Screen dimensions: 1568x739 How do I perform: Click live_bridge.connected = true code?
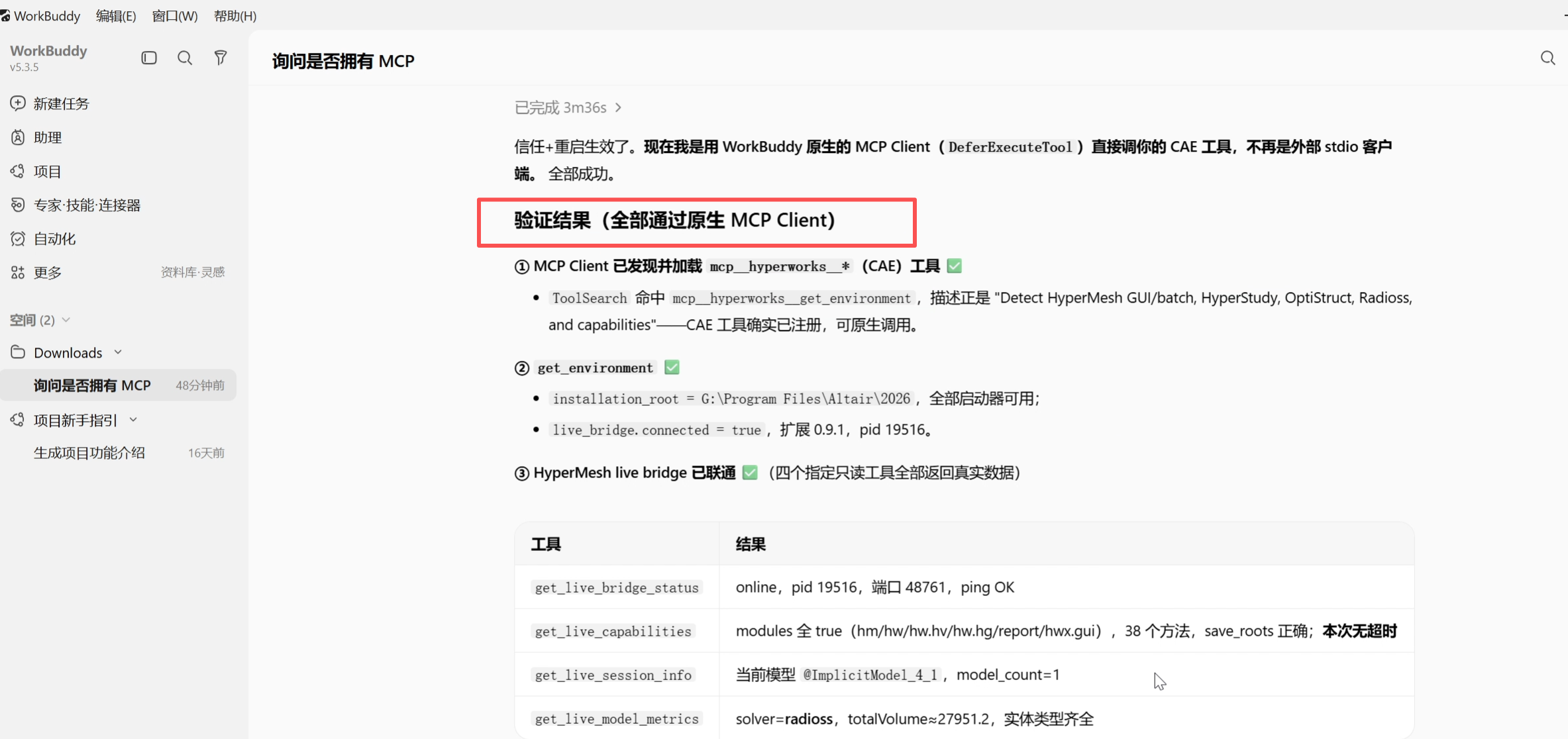pos(656,430)
